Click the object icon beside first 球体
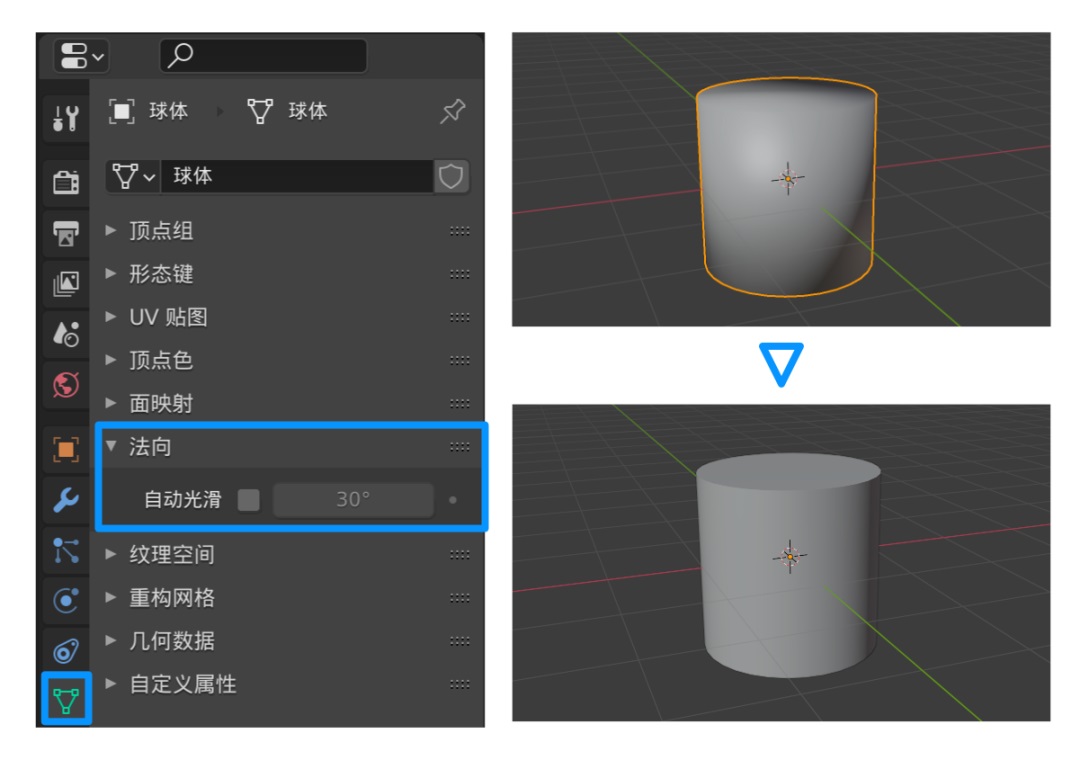1080x760 pixels. pyautogui.click(x=121, y=111)
